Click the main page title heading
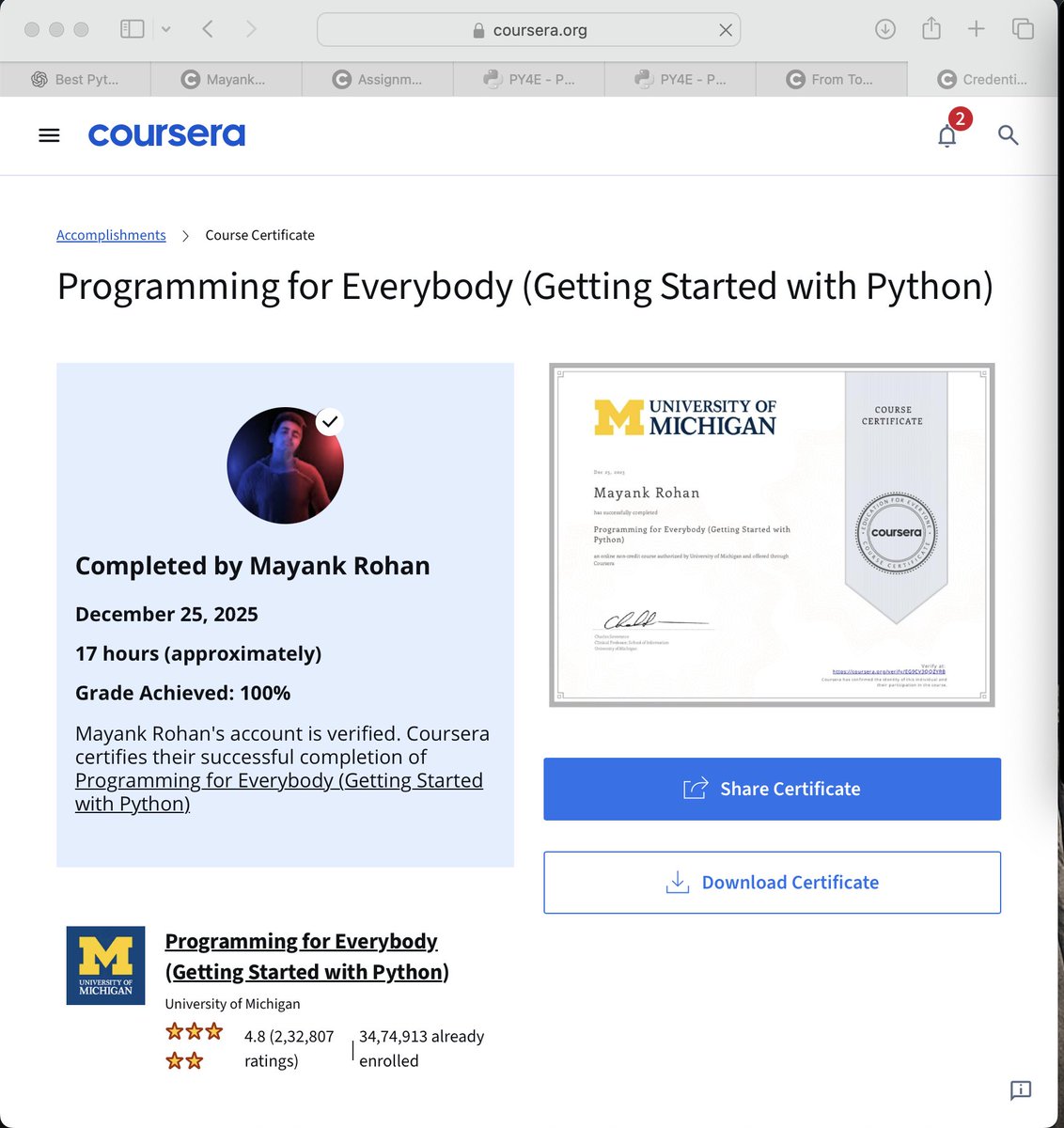Image resolution: width=1064 pixels, height=1128 pixels. (x=525, y=287)
